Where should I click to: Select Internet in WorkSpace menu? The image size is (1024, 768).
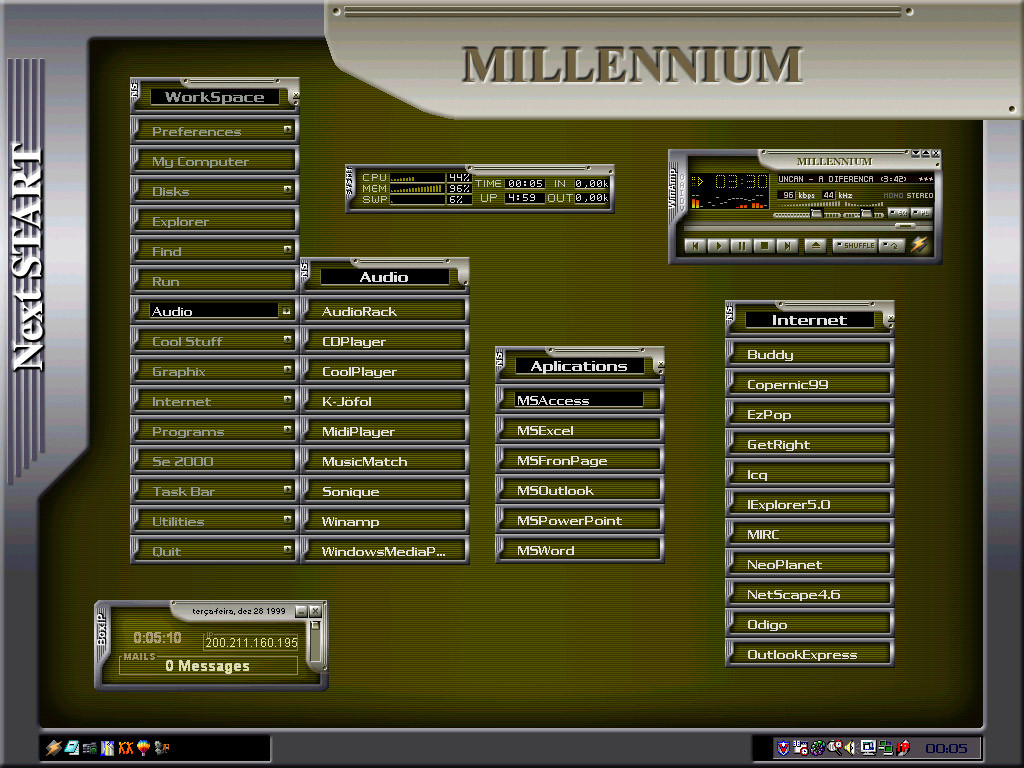pyautogui.click(x=215, y=401)
